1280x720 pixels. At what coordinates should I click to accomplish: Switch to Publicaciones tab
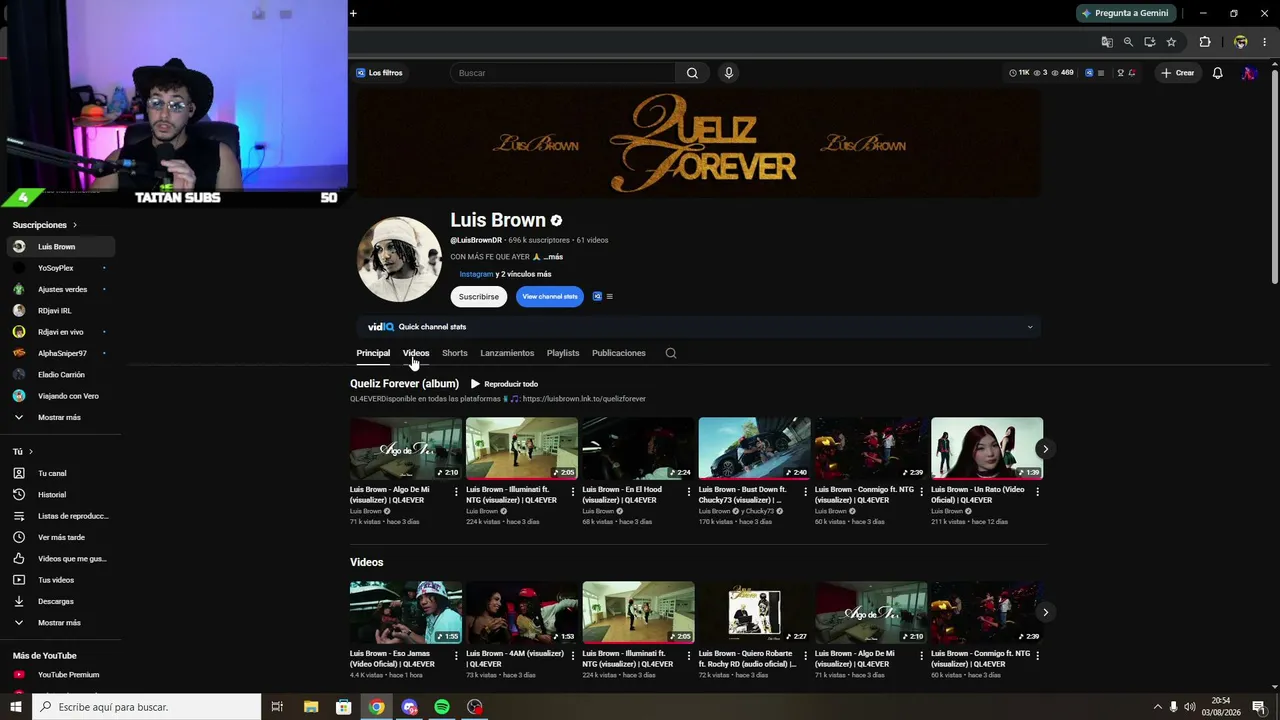[619, 353]
